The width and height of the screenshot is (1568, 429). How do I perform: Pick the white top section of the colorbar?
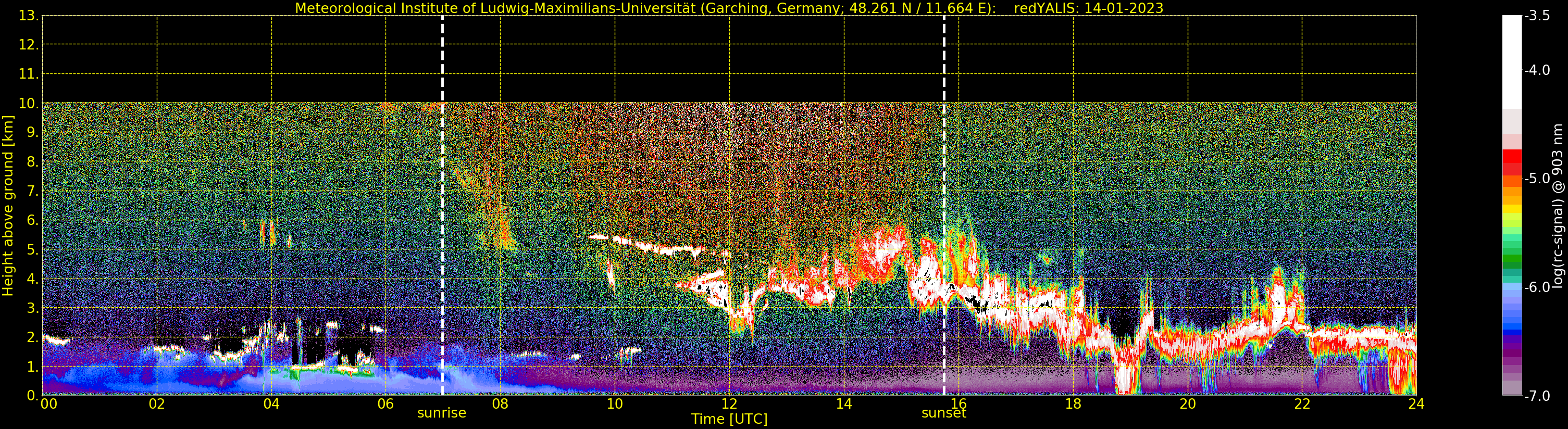click(x=1512, y=62)
